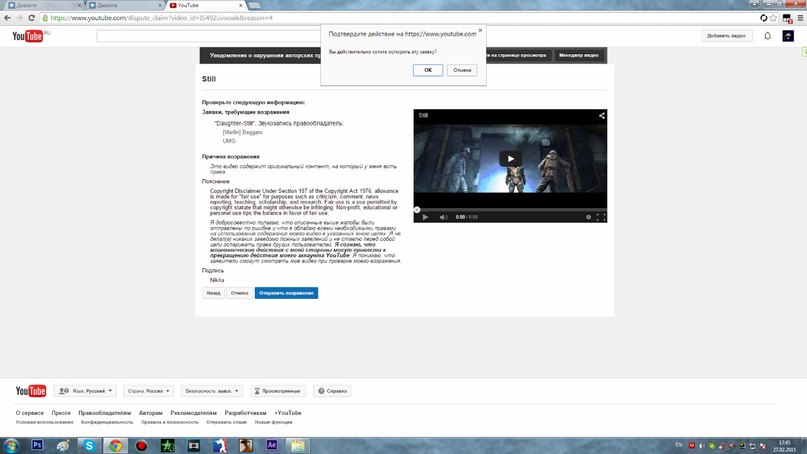Open the О сервисе footer link
The width and height of the screenshot is (807, 454).
point(30,413)
